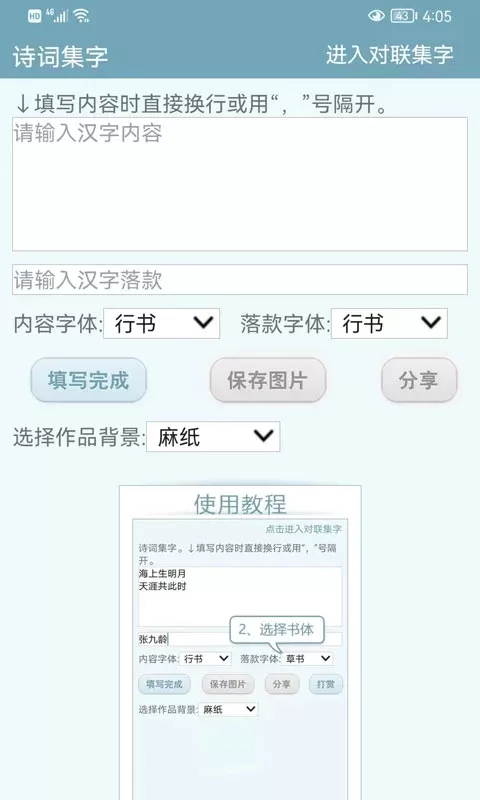Screen dimensions: 480x800
Task: Open the 选择作品背景 麻纸 dropdown
Action: pos(213,437)
